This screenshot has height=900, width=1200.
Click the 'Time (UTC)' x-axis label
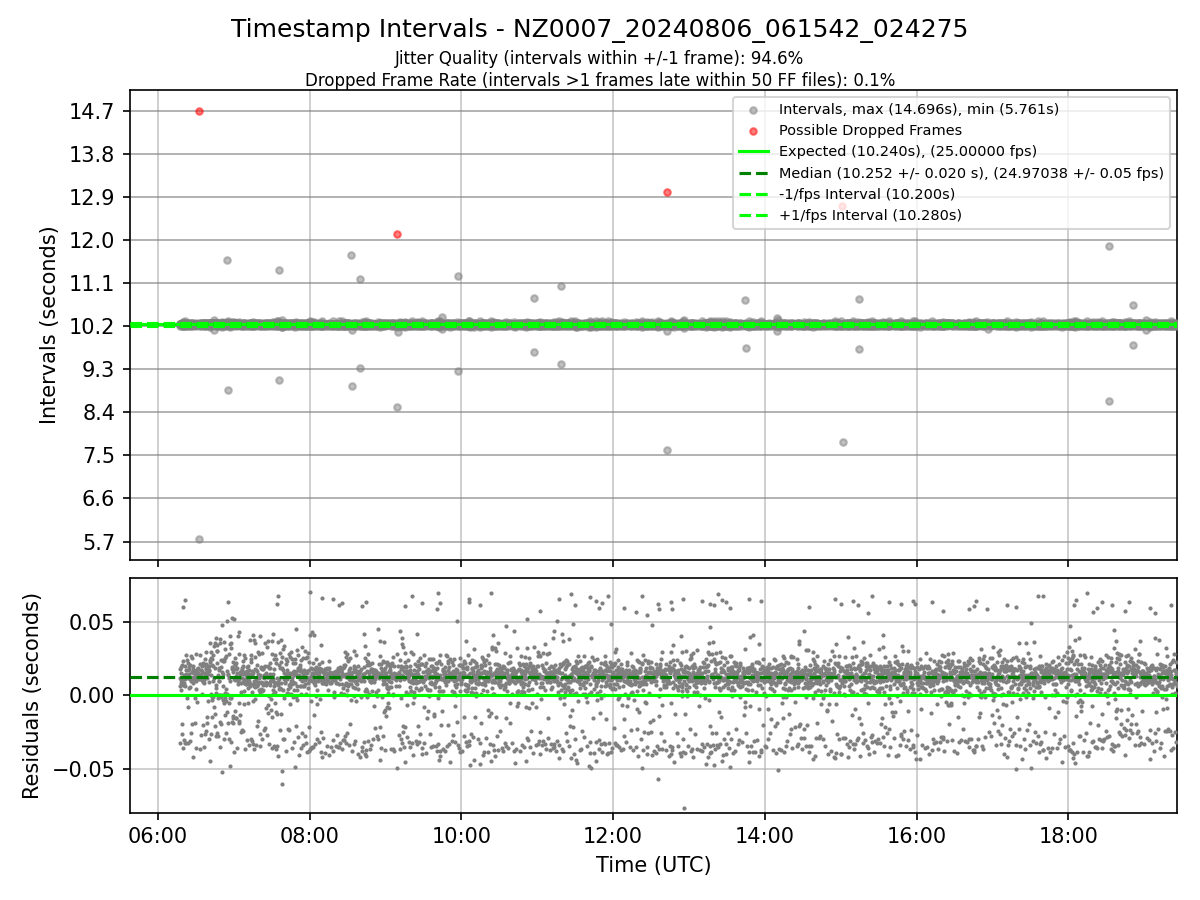tap(653, 865)
